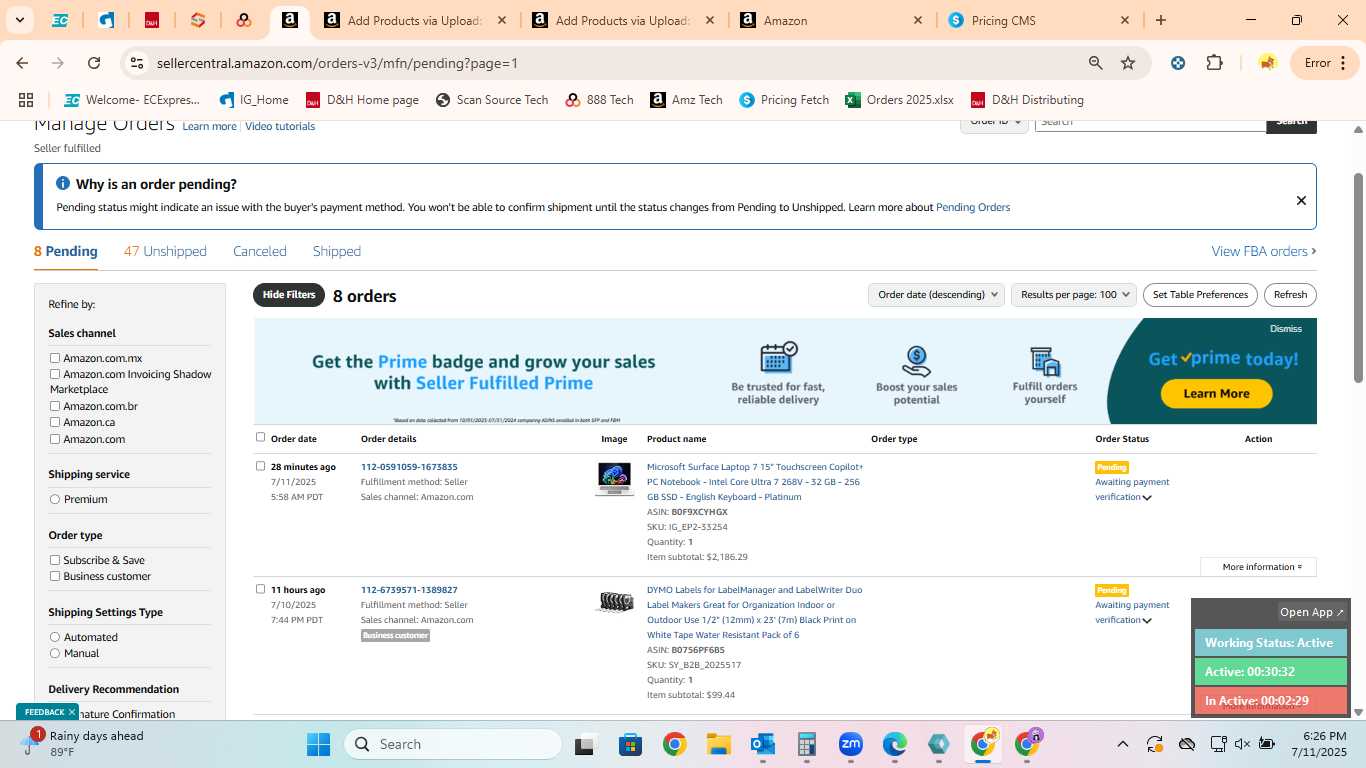This screenshot has width=1366, height=768.
Task: Switch to the Pricing CMS browser tab
Action: click(x=1040, y=20)
